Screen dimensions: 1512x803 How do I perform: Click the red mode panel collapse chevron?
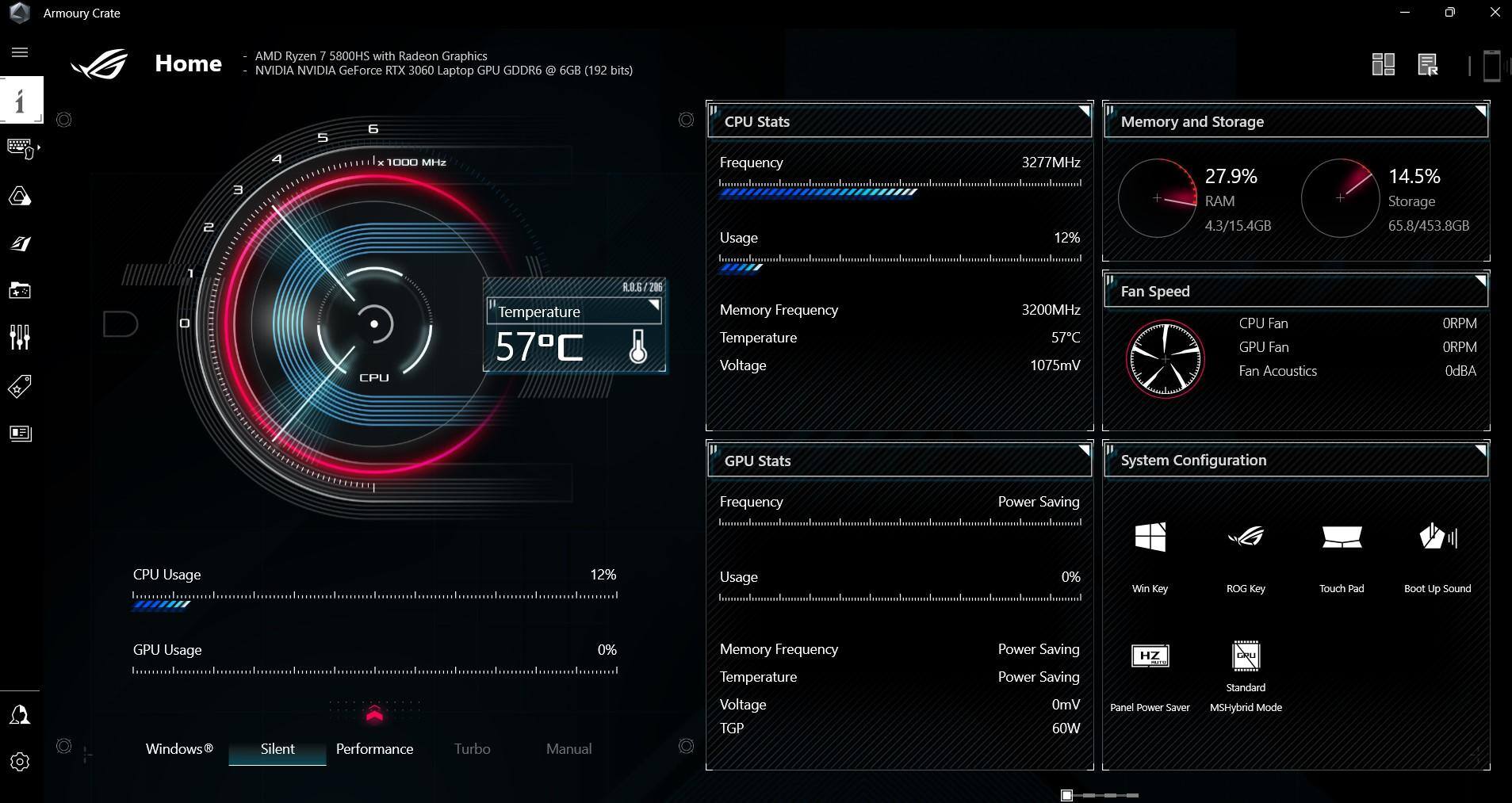(374, 714)
